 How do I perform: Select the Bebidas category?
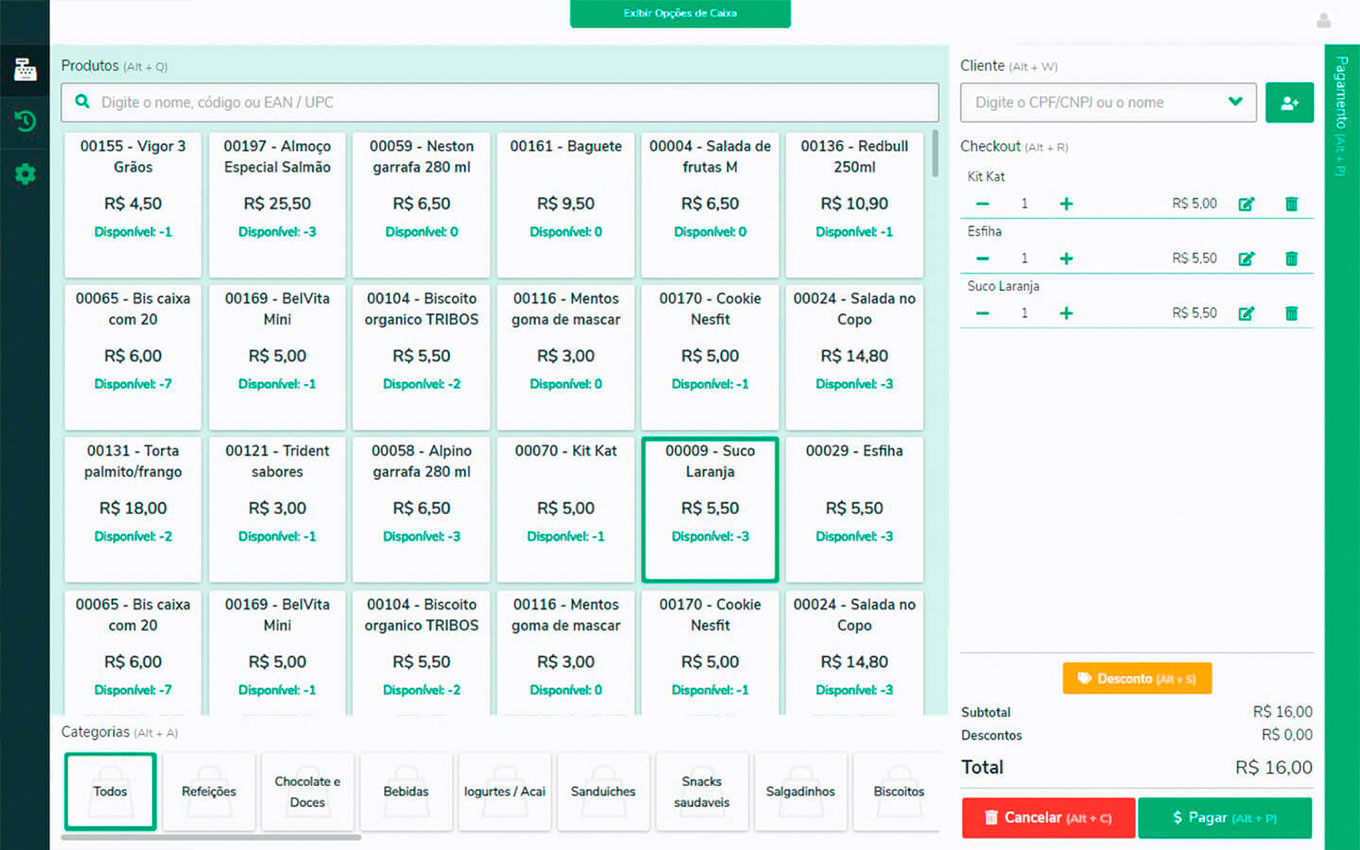point(406,791)
